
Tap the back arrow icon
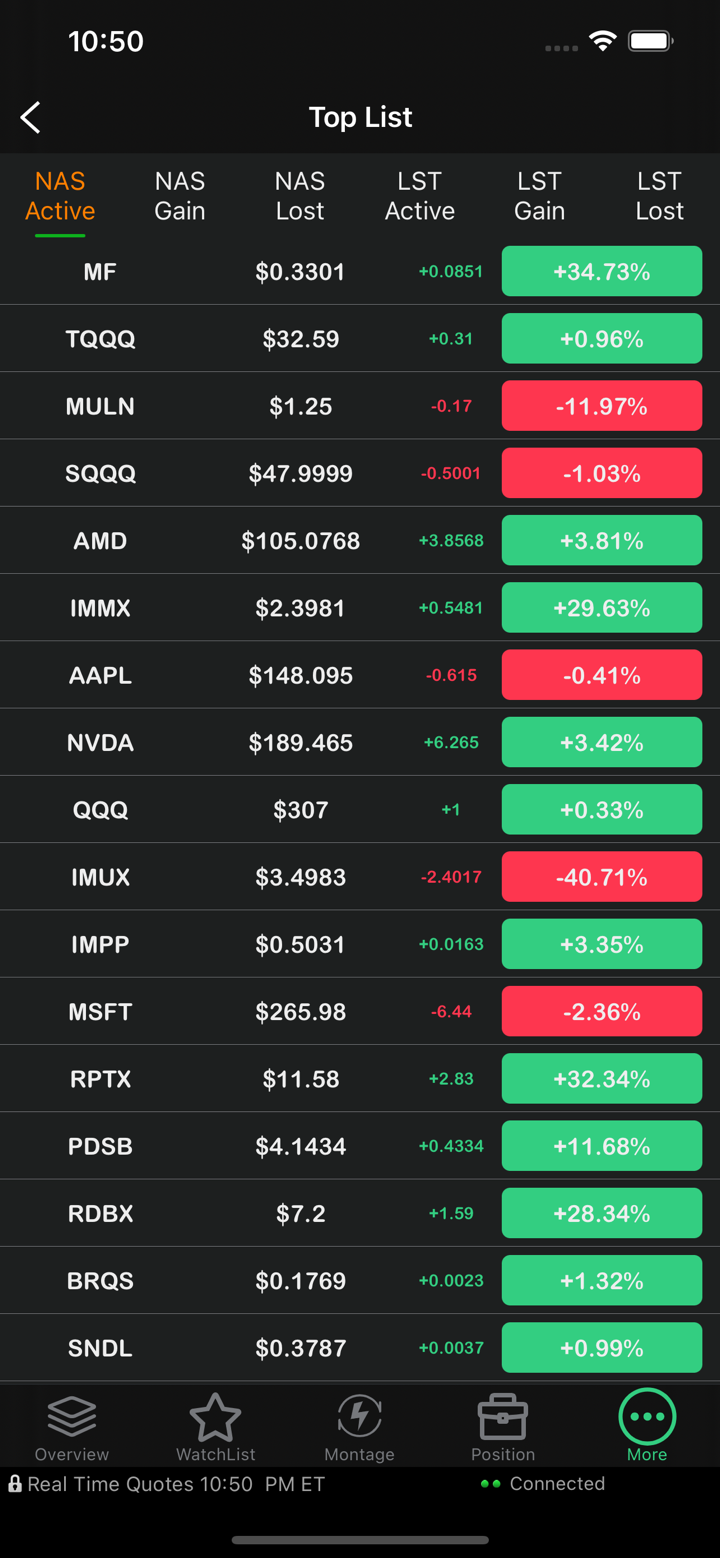(31, 118)
